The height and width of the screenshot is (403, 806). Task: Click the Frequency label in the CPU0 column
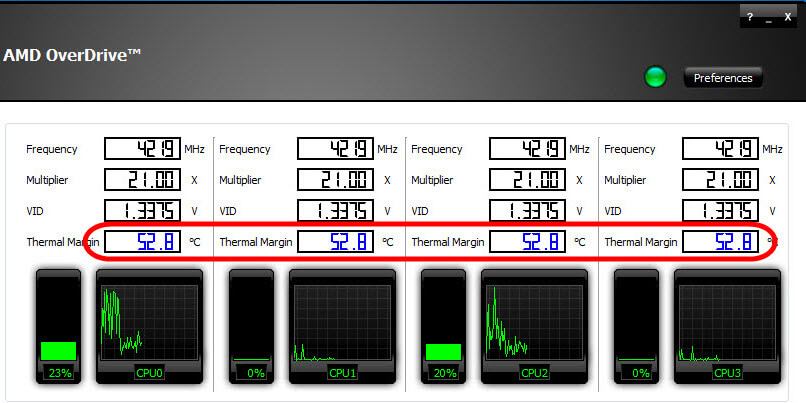(51, 150)
